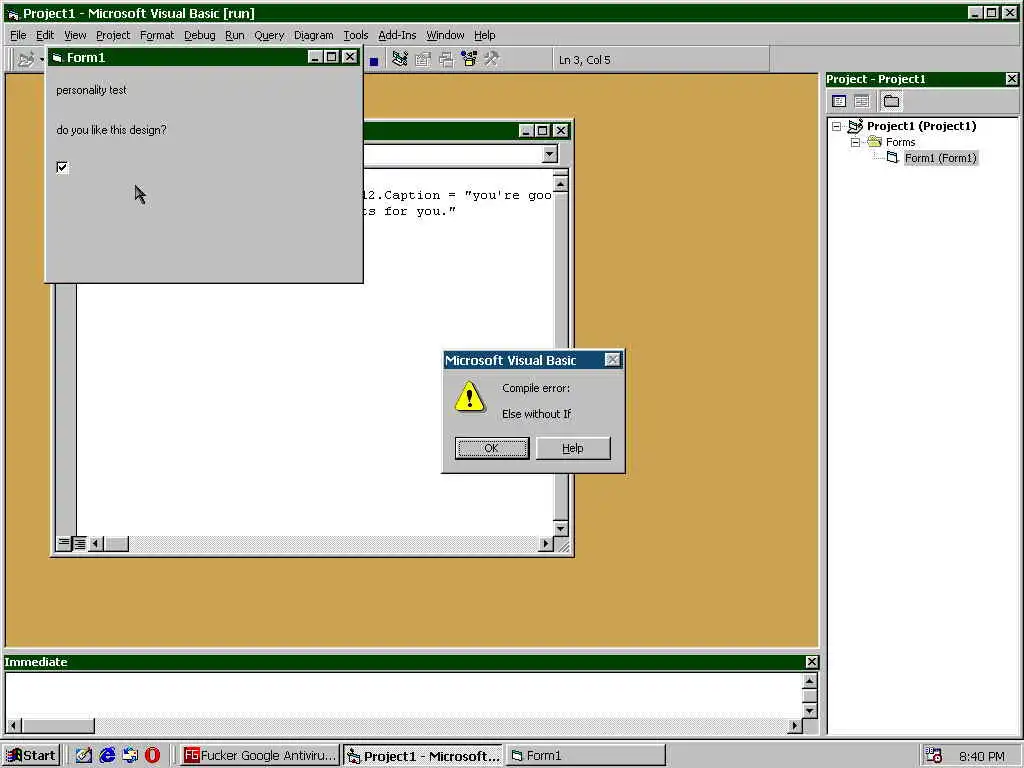Screen dimensions: 1024x768
Task: Click the Add Standard EXE Project toolbar icon
Action: 25,59
